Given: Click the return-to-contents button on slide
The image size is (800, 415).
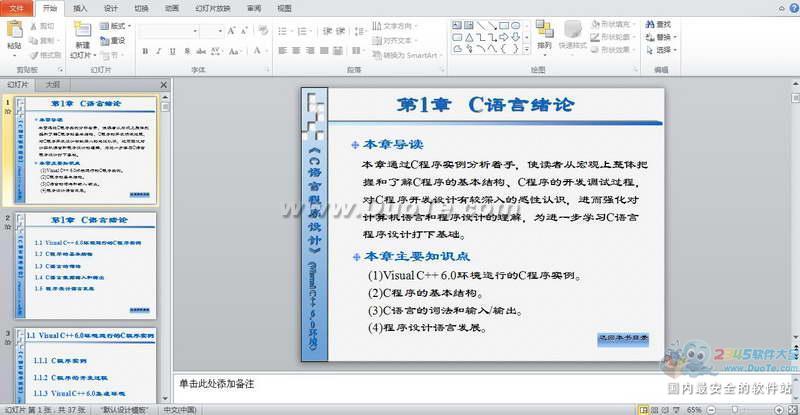Looking at the screenshot, I should (x=623, y=338).
